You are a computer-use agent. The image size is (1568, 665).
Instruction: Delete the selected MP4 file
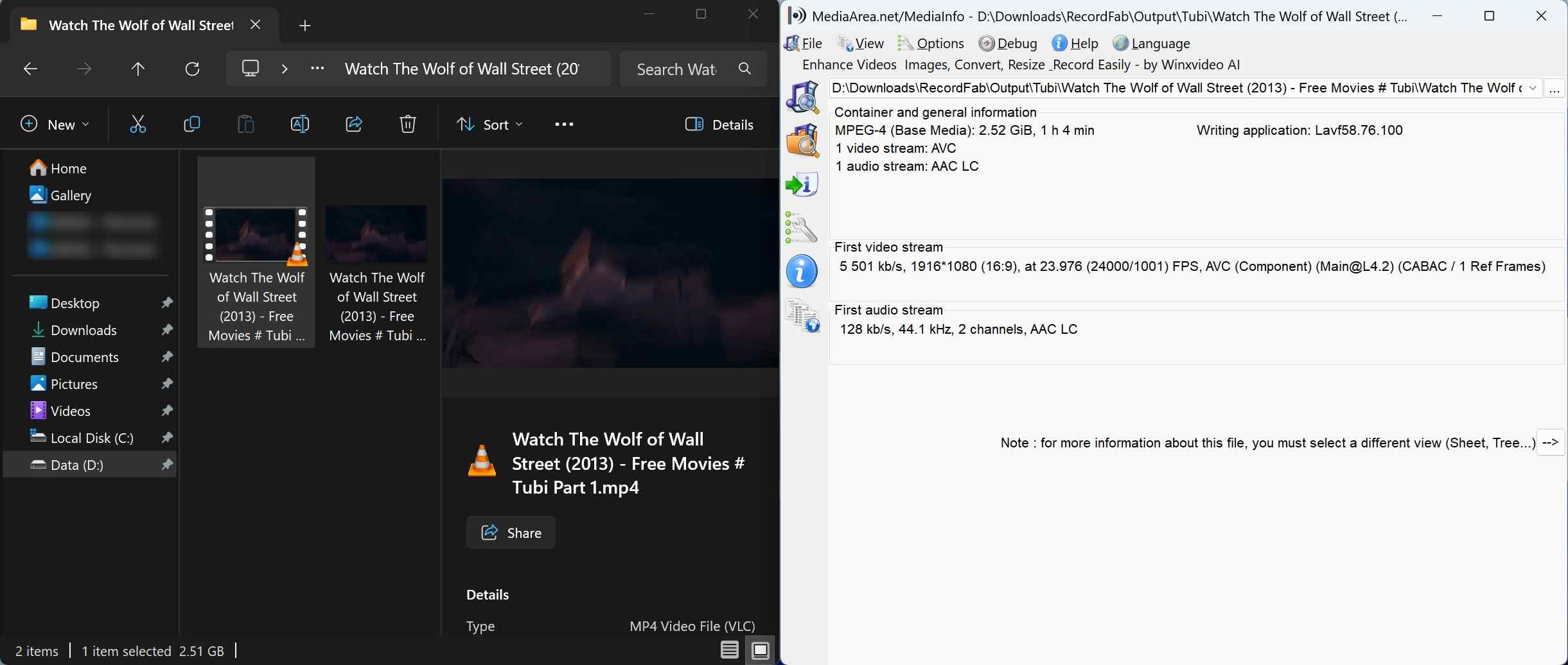coord(407,124)
